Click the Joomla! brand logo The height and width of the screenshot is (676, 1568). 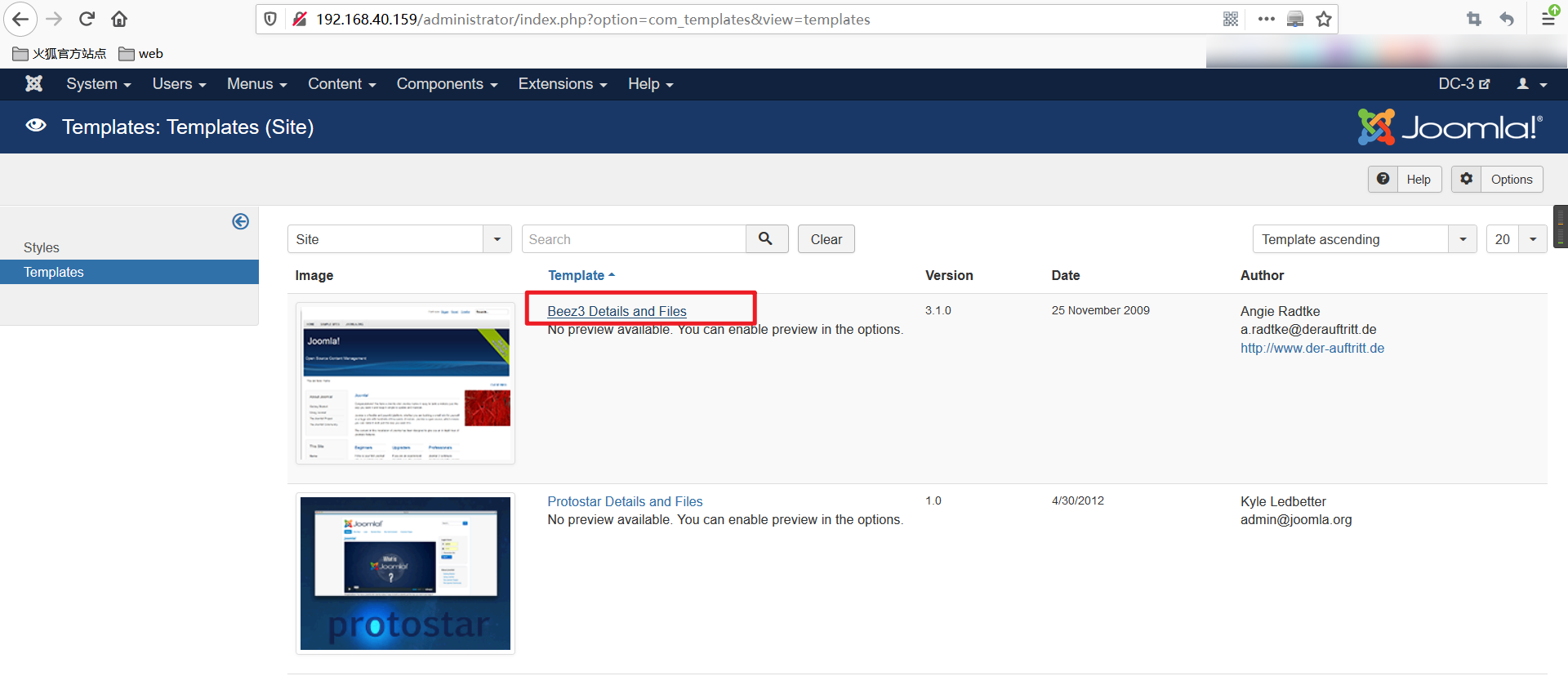(1450, 127)
